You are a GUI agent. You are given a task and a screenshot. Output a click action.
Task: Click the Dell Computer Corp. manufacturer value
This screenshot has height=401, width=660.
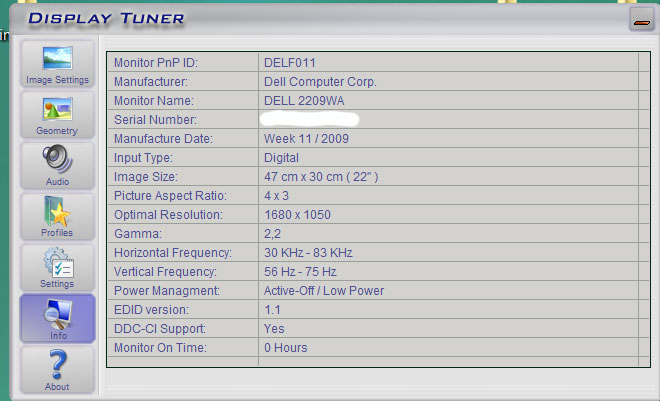click(320, 82)
